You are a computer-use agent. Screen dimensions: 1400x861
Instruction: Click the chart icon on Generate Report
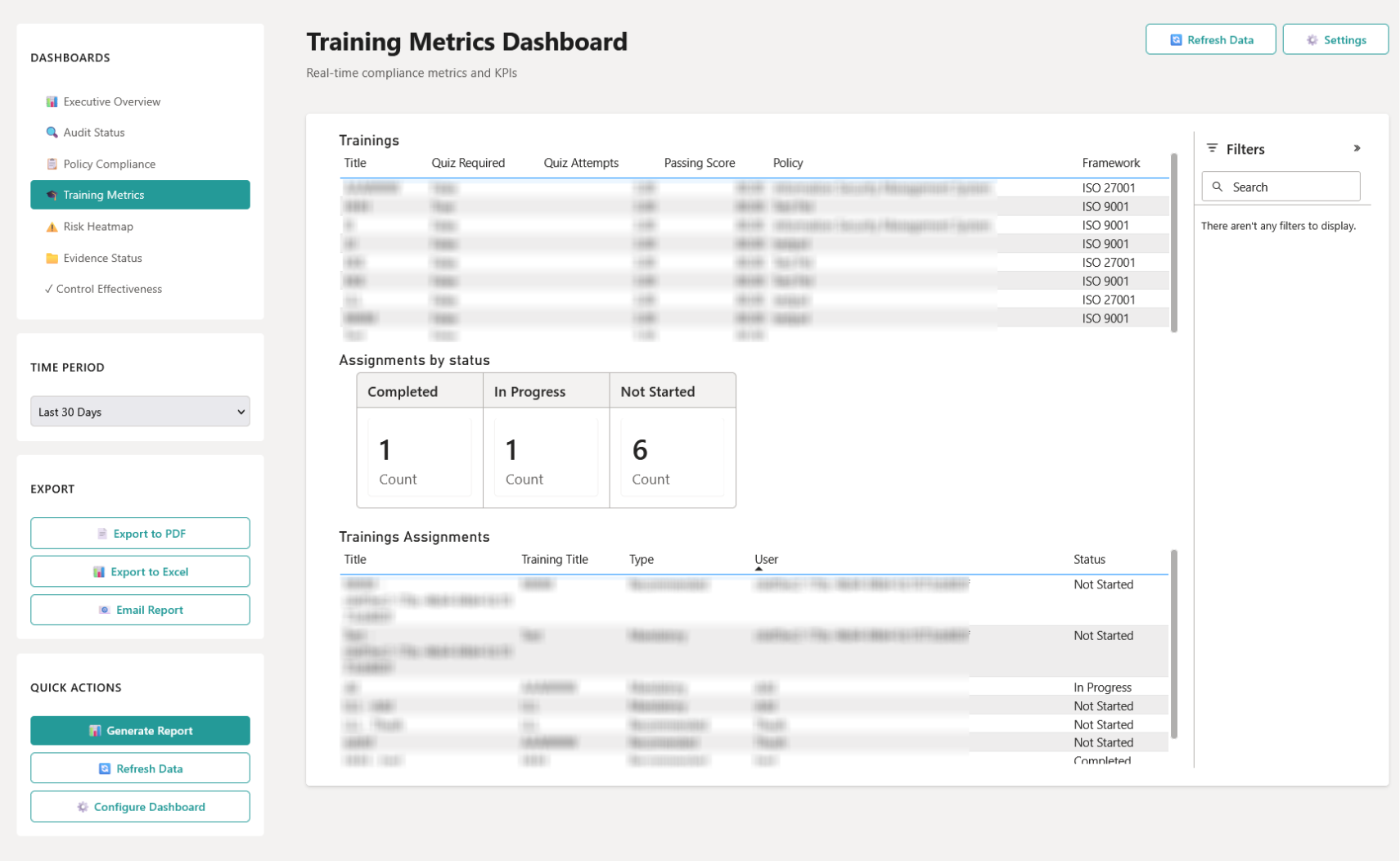(95, 731)
